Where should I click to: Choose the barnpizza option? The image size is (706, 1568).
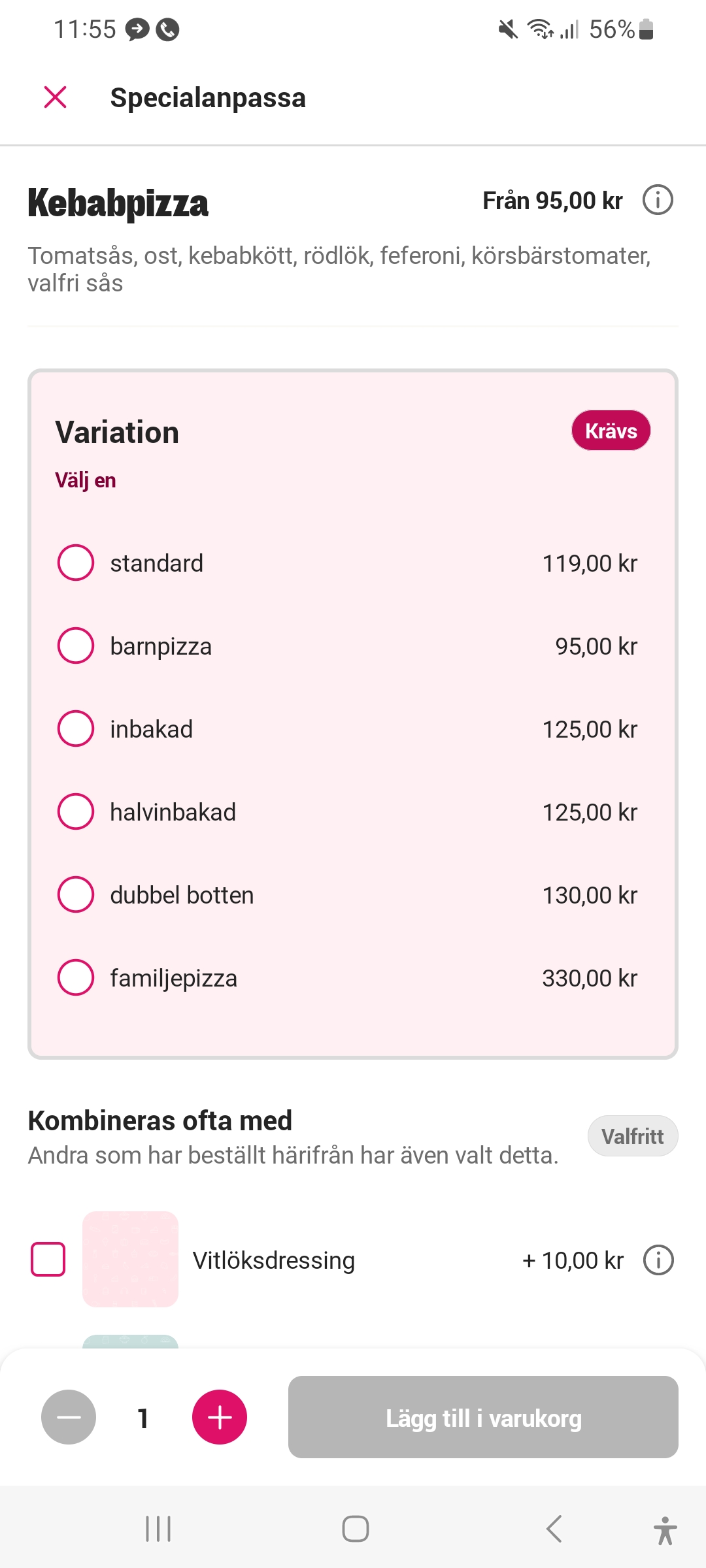[x=76, y=645]
